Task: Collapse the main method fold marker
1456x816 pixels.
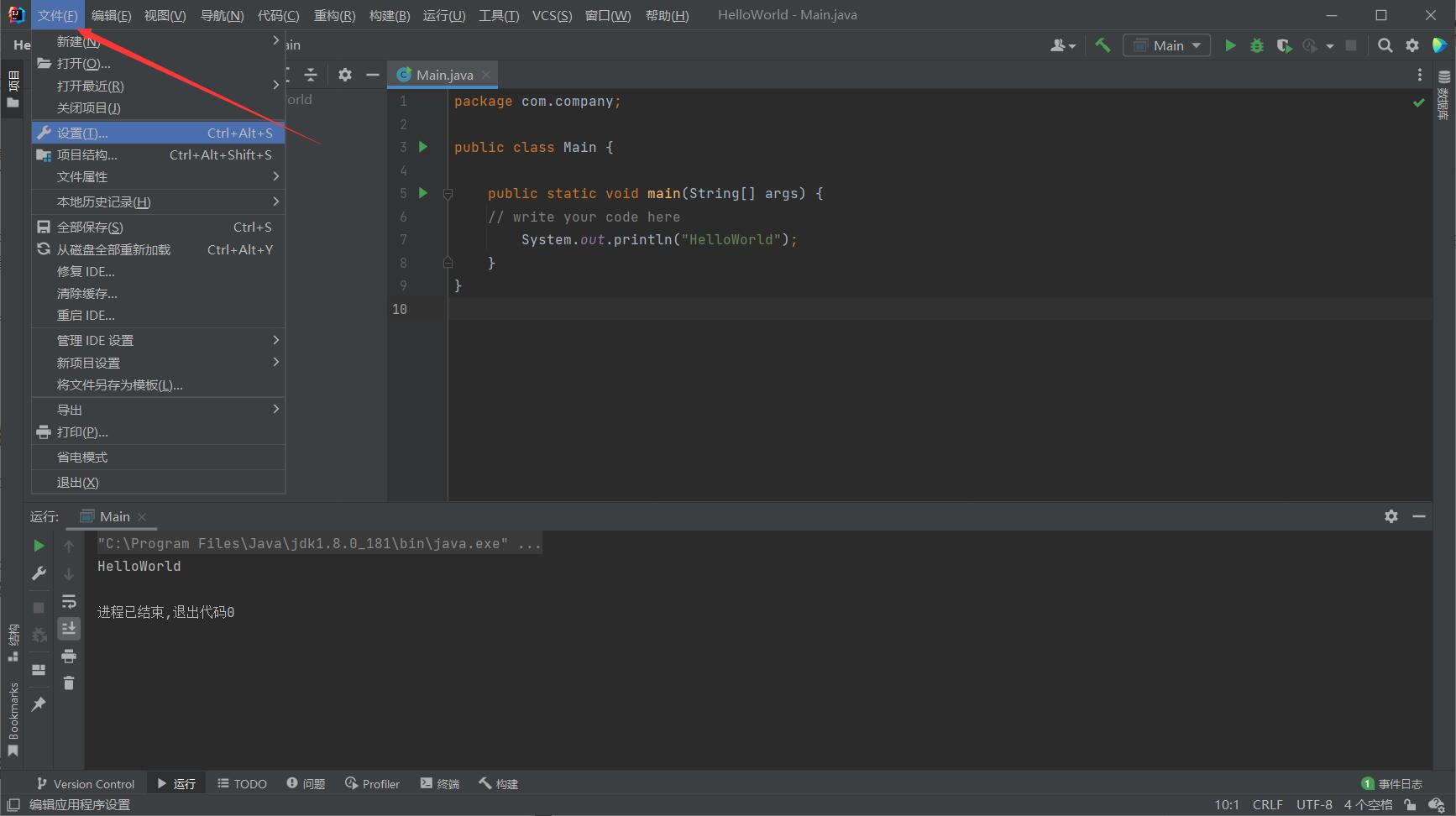Action: tap(448, 194)
